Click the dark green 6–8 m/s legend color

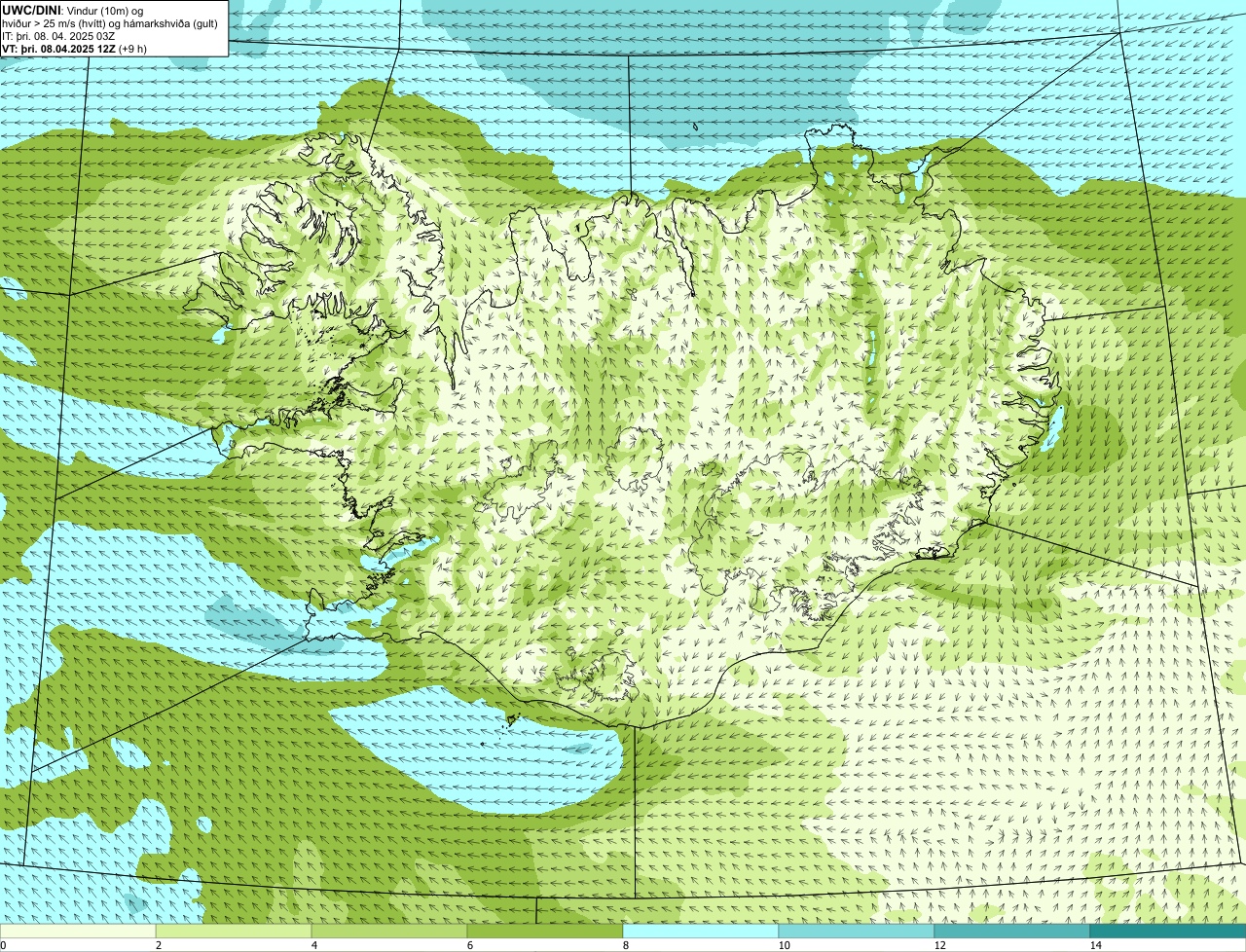point(545,931)
